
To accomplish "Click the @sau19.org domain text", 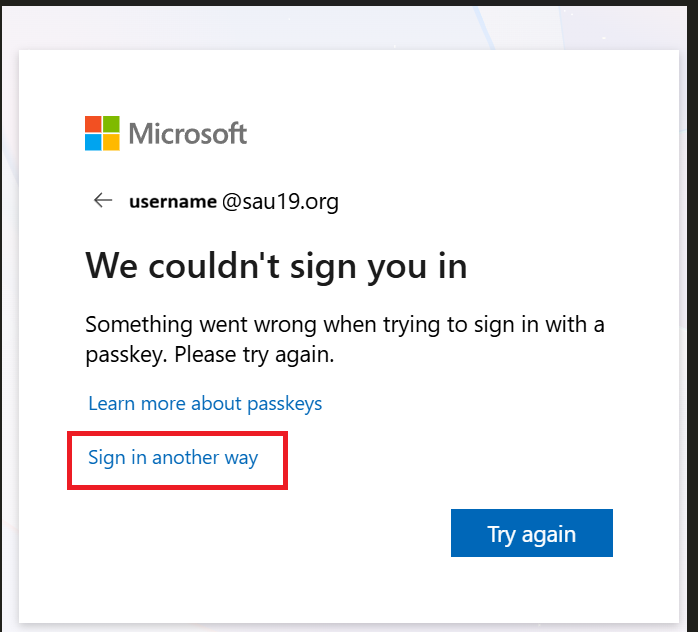I will pyautogui.click(x=280, y=202).
